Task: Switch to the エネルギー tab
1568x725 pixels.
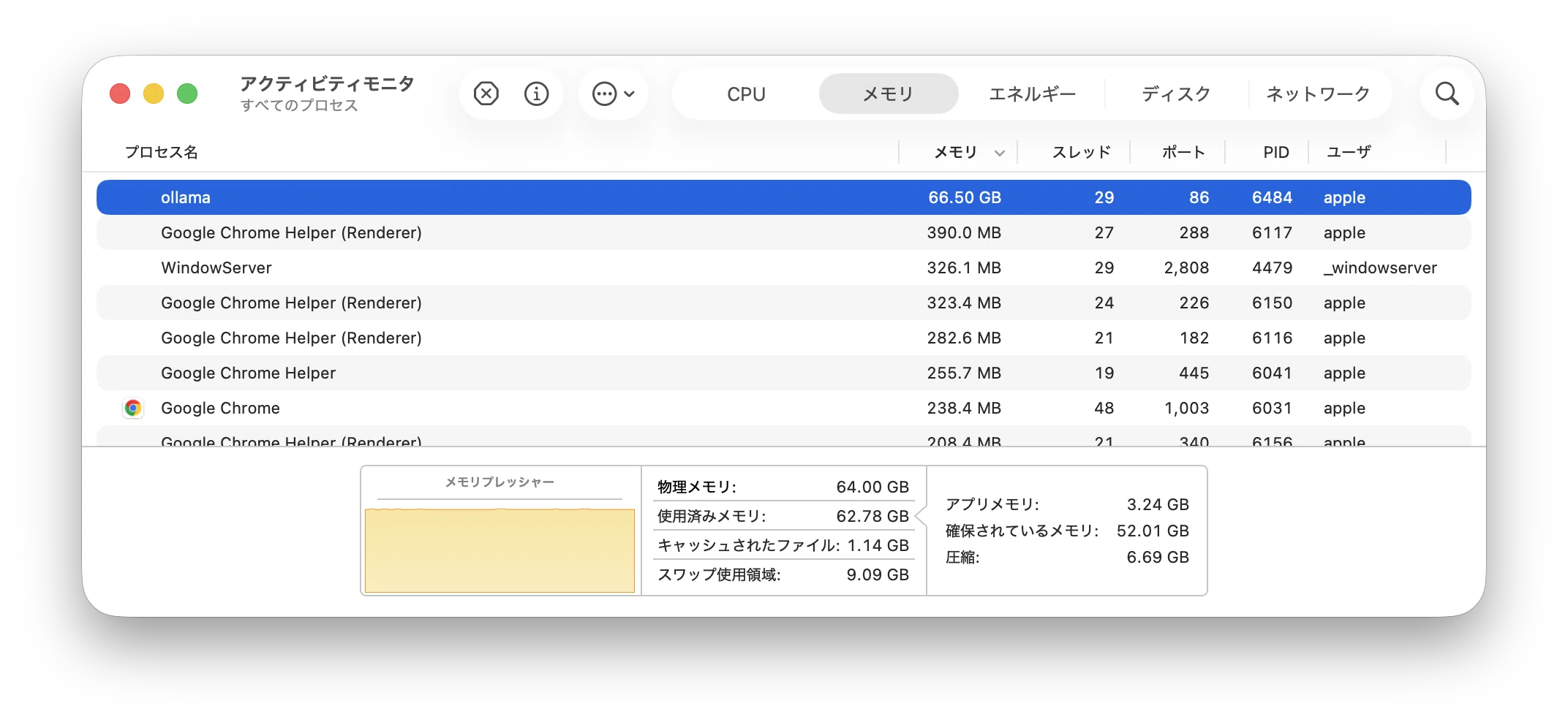Action: (x=1032, y=94)
